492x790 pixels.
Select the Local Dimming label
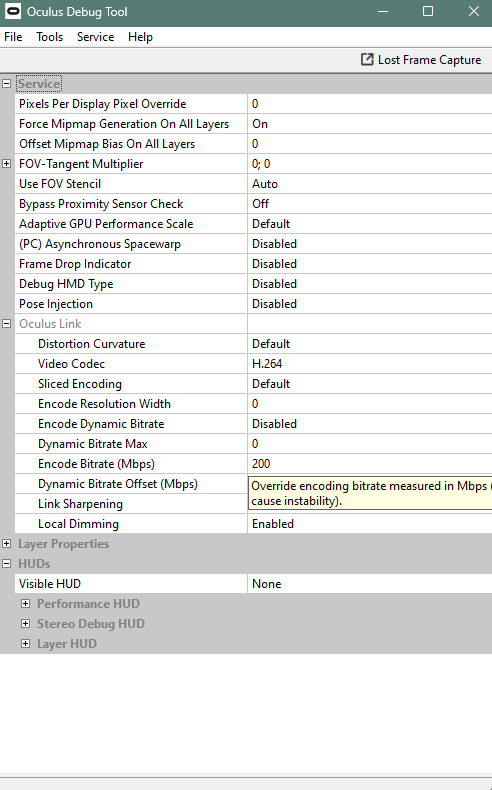click(x=79, y=524)
